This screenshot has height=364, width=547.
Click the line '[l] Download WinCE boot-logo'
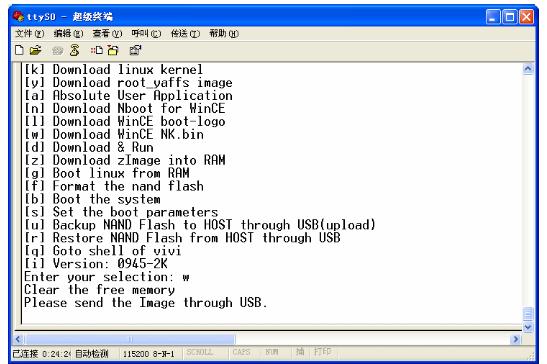coord(125,121)
